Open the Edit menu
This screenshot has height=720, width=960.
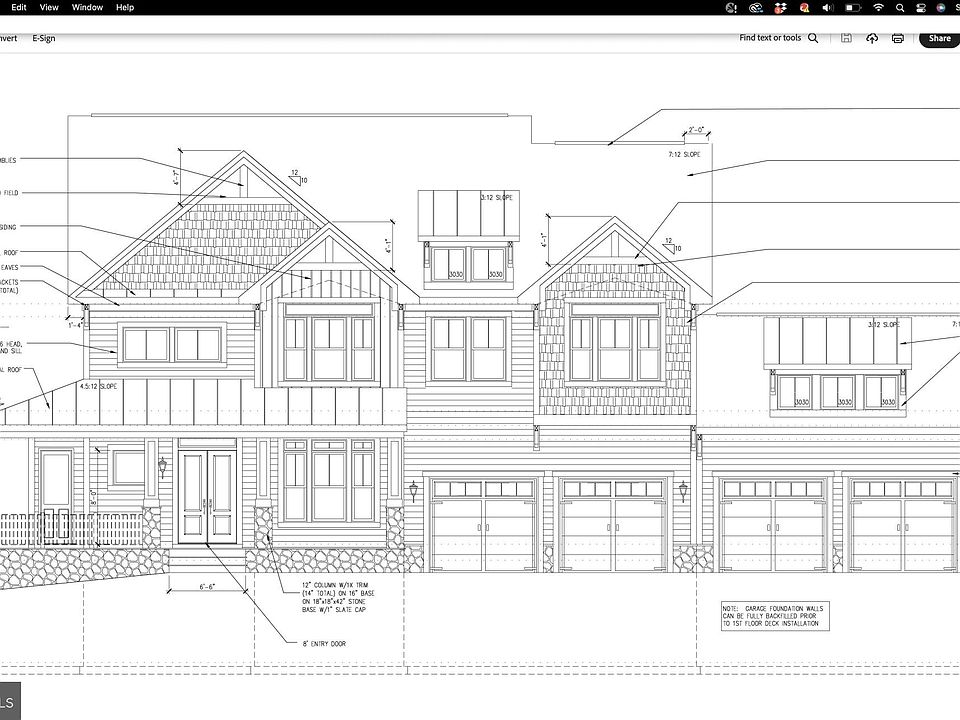19,7
